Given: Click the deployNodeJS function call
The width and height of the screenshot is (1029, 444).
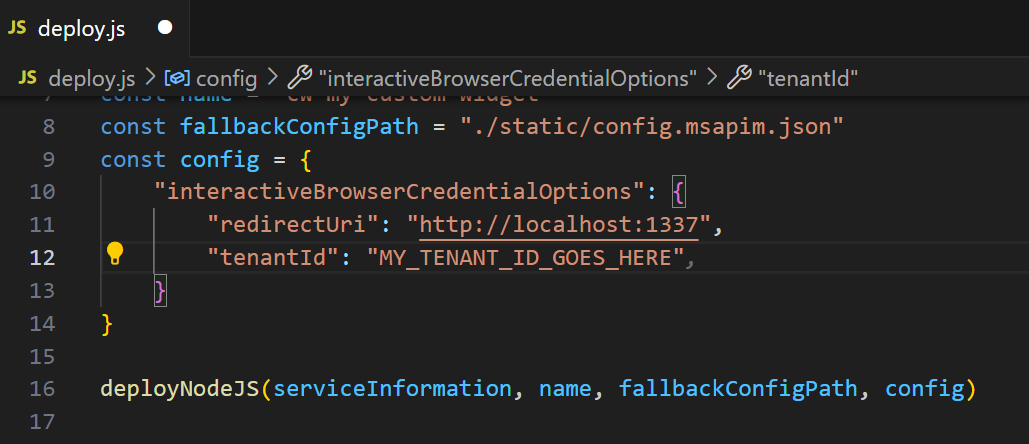Looking at the screenshot, I should tap(180, 388).
